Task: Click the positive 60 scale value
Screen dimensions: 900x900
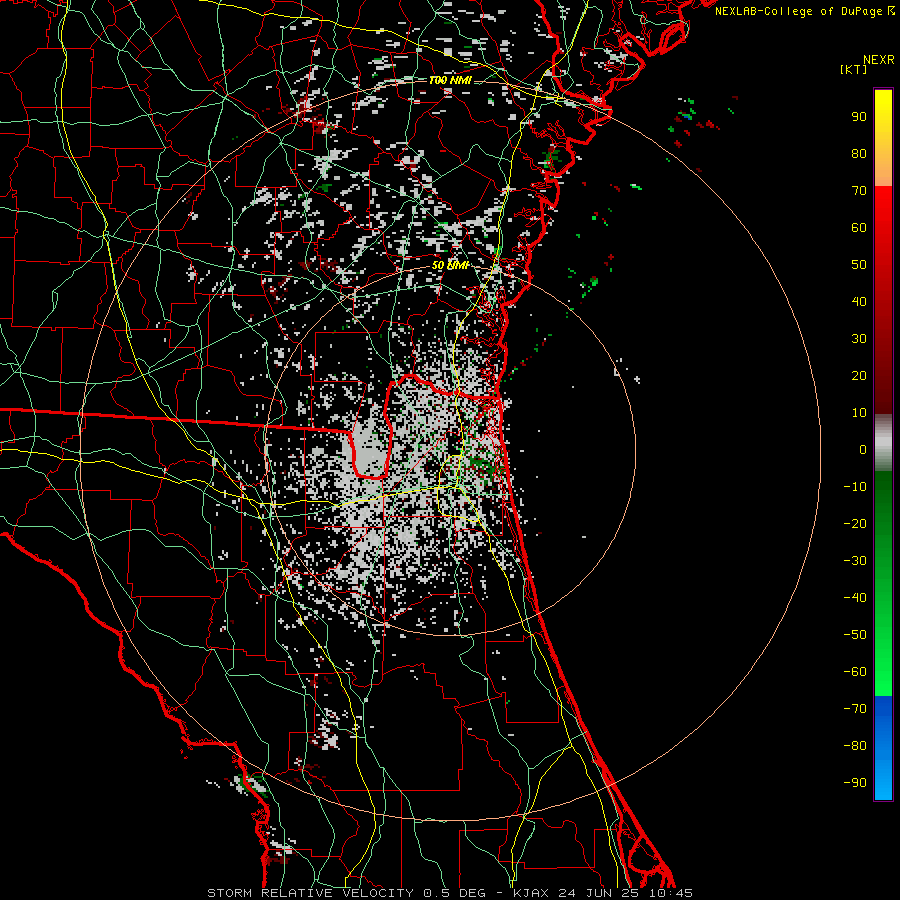Action: click(859, 228)
